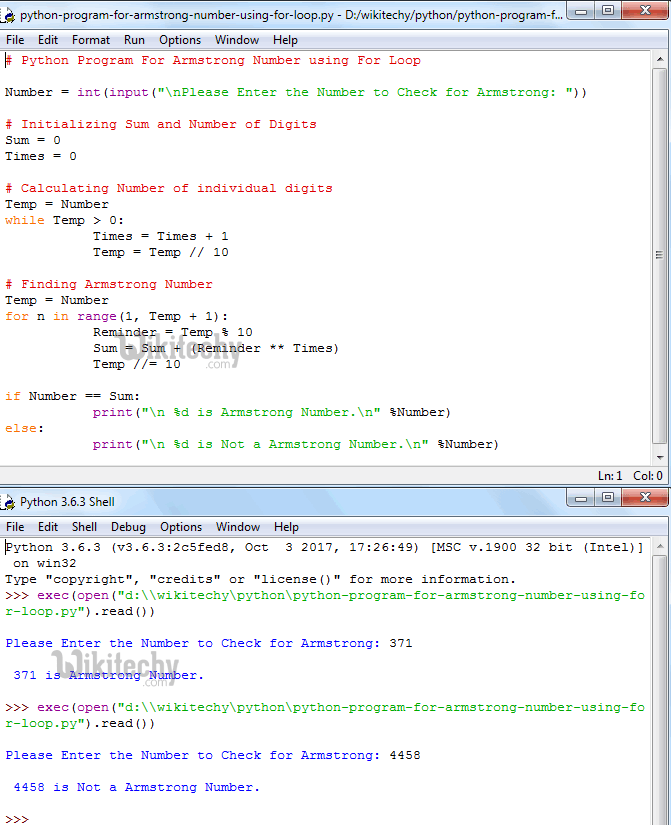
Task: Click comment '# Initializing Sum and Number of Digits'
Action: [161, 124]
